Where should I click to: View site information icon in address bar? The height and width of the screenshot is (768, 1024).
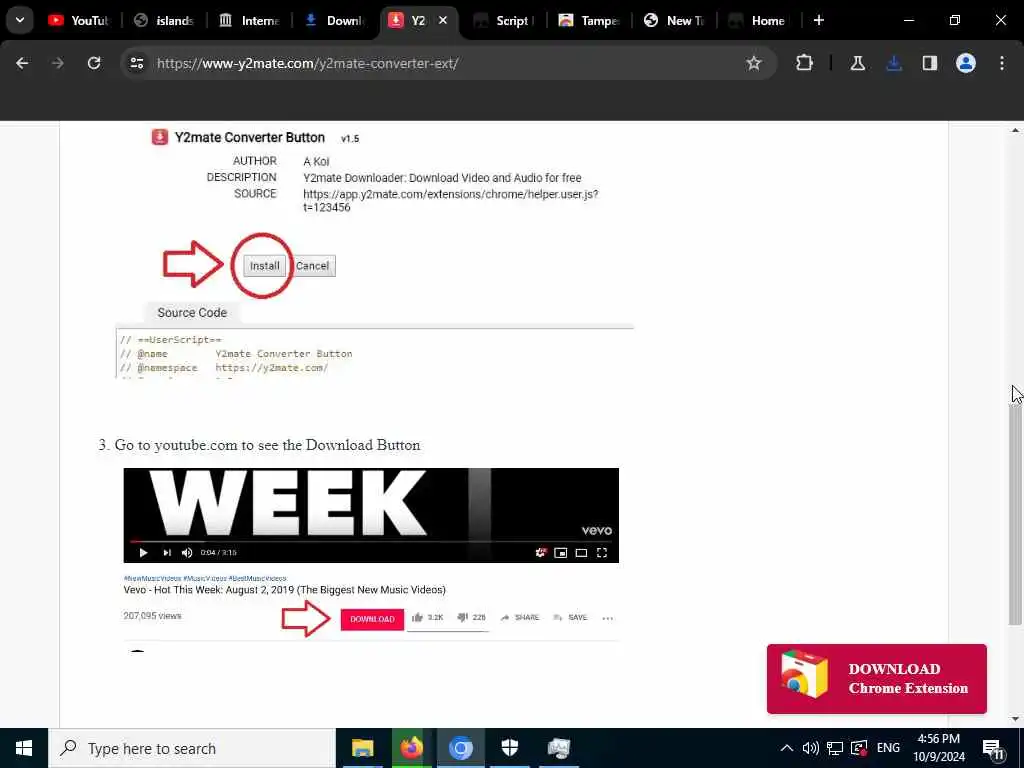[x=137, y=63]
